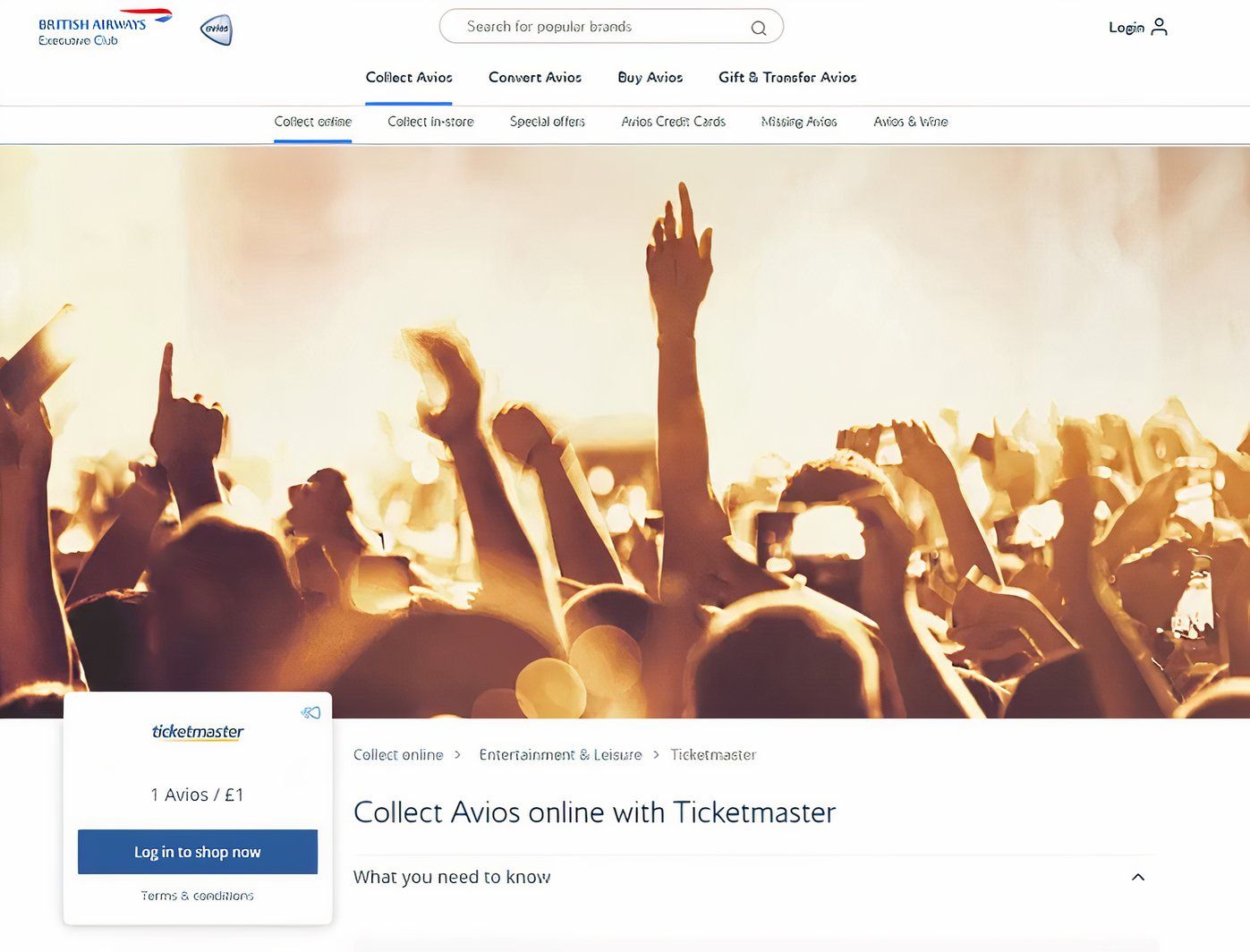
Task: Click the magnifier search icon
Action: (759, 28)
